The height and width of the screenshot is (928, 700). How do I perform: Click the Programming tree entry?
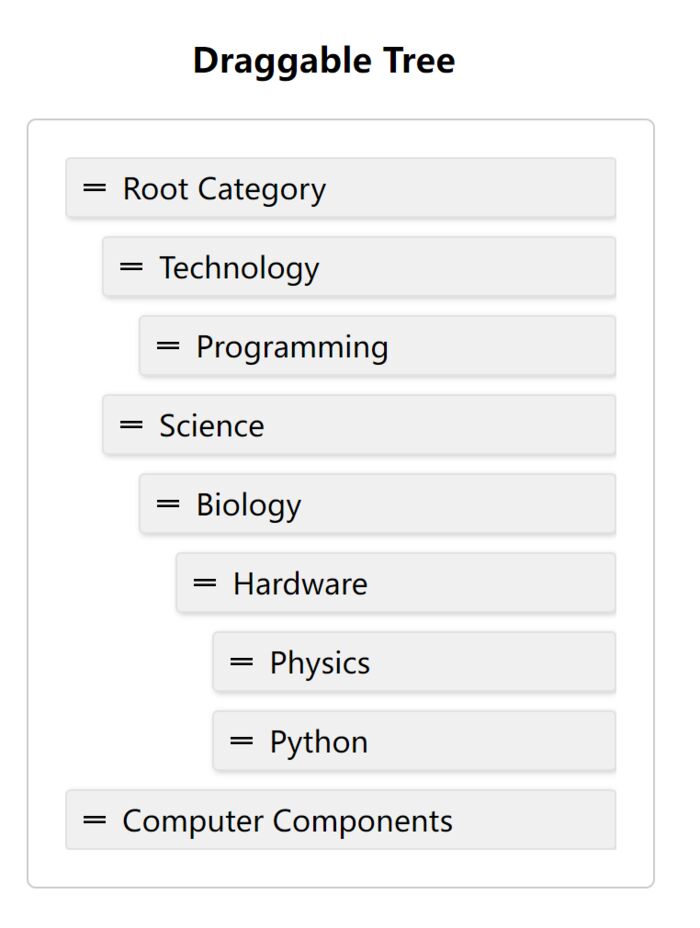coord(292,347)
